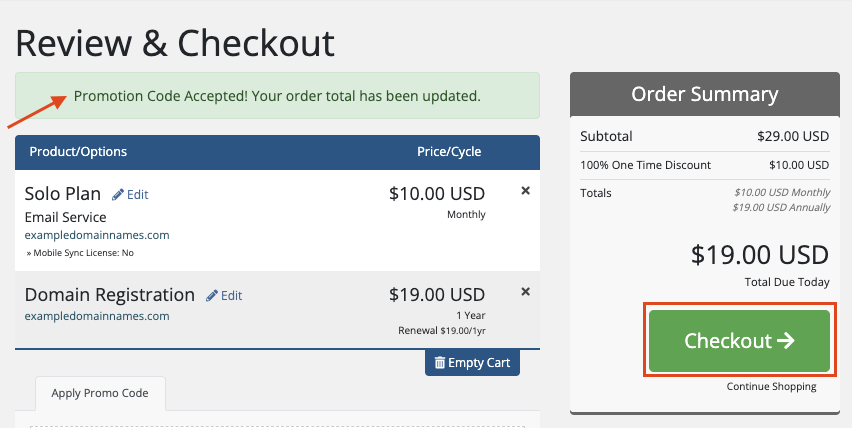The image size is (852, 428).
Task: Click the arrow icon on the Checkout button
Action: click(785, 341)
